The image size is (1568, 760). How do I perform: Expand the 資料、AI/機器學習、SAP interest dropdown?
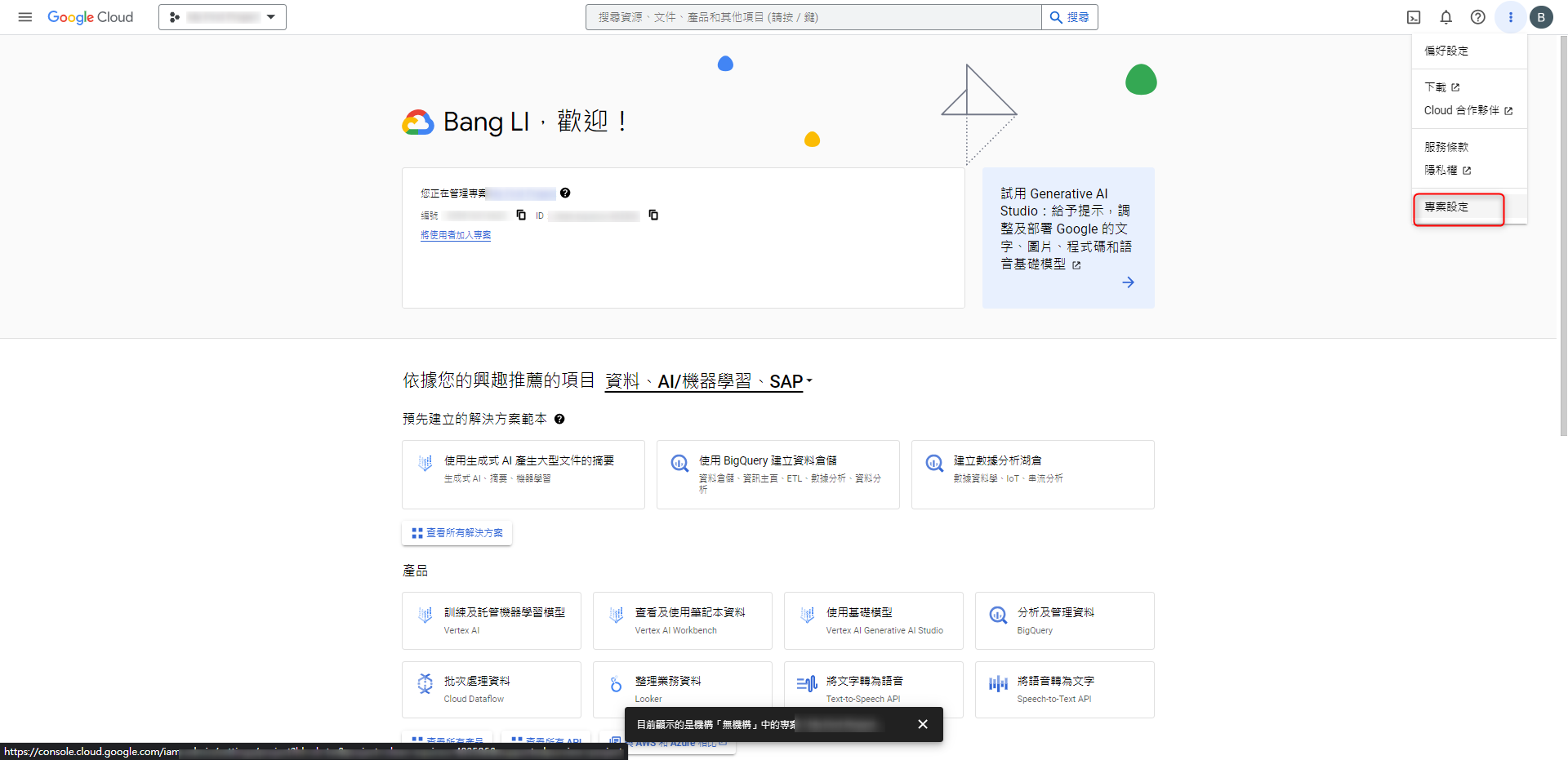(708, 381)
